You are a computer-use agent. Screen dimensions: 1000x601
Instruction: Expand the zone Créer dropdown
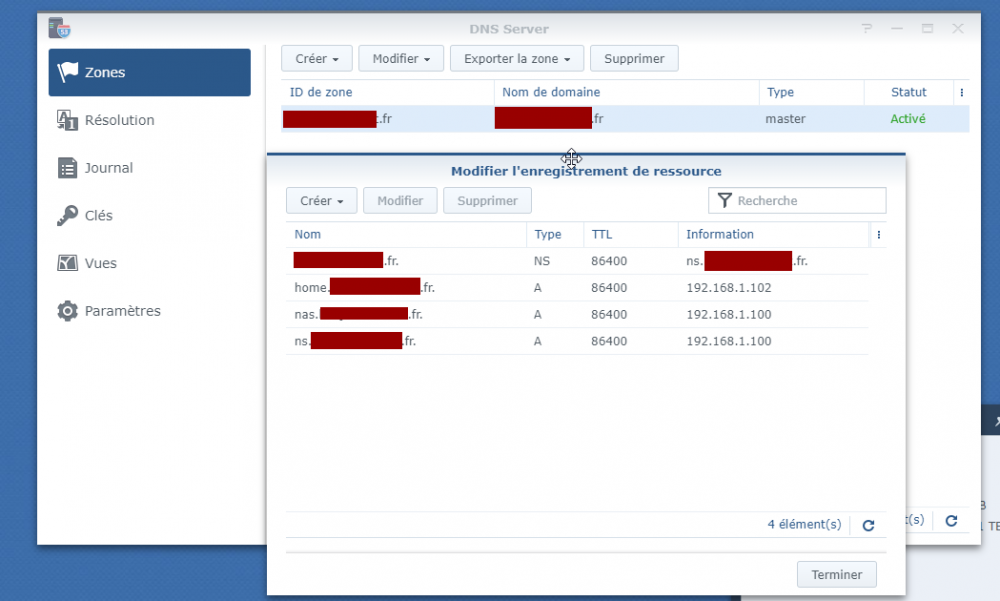[x=316, y=59]
